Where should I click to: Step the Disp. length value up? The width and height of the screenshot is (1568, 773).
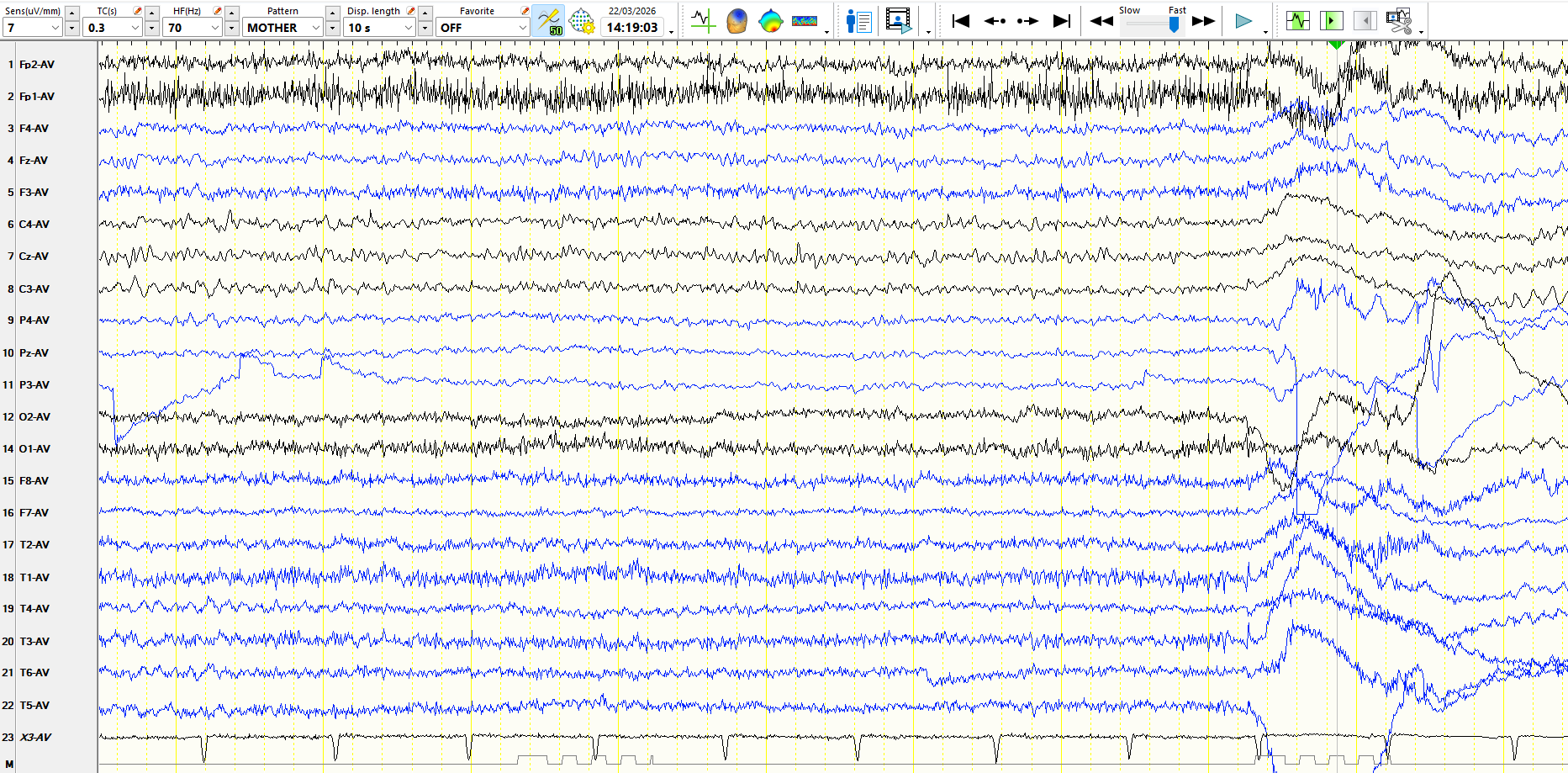tap(425, 13)
